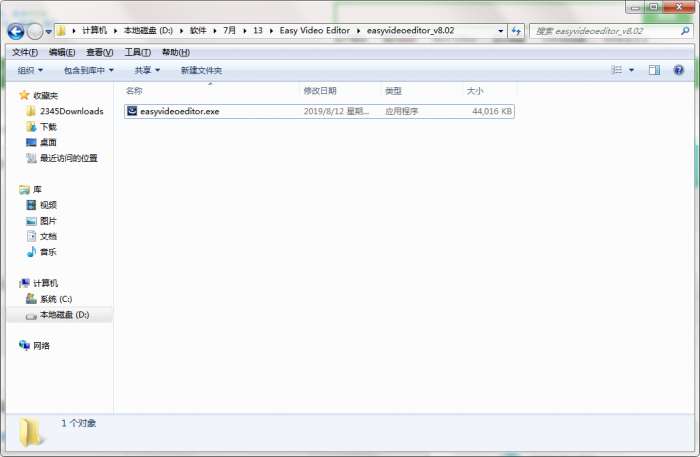Go back with the blue Back arrow

pos(16,31)
